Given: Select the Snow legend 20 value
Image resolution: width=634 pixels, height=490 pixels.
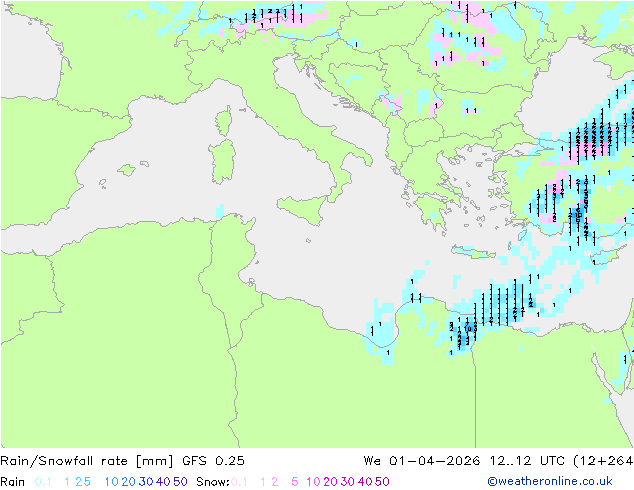Looking at the screenshot, I should click(x=330, y=482).
